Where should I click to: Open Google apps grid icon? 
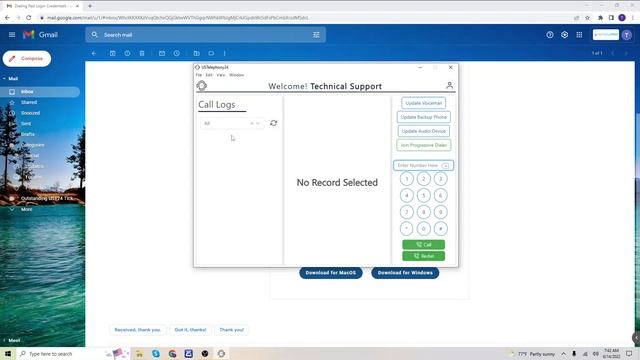[x=579, y=35]
